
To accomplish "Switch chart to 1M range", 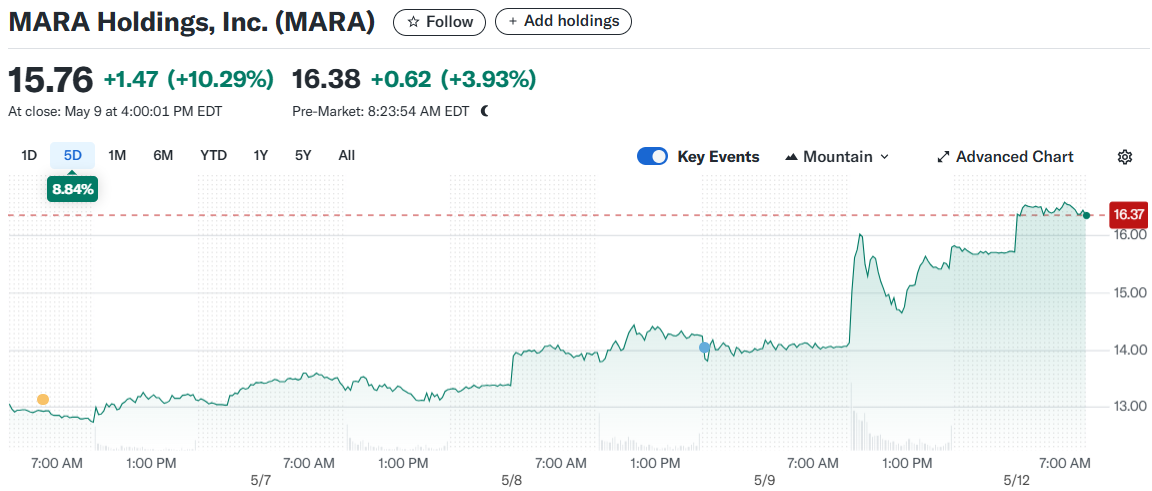I will click(x=118, y=156).
